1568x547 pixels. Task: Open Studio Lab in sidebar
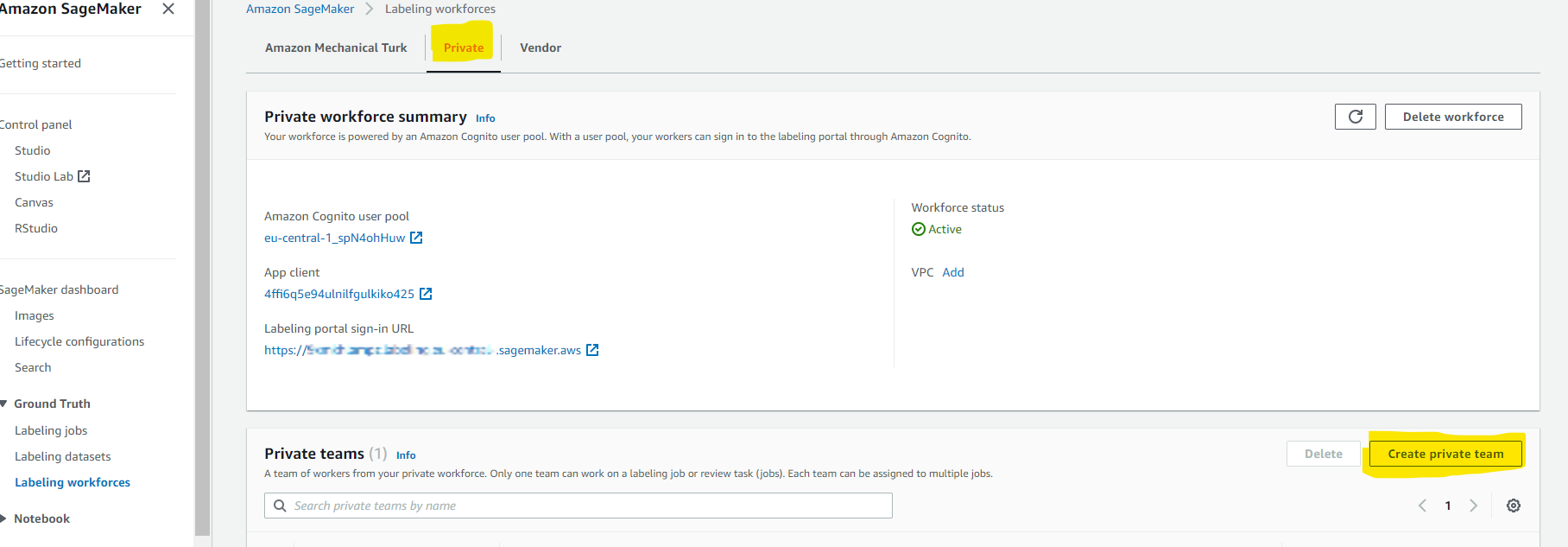tap(44, 176)
